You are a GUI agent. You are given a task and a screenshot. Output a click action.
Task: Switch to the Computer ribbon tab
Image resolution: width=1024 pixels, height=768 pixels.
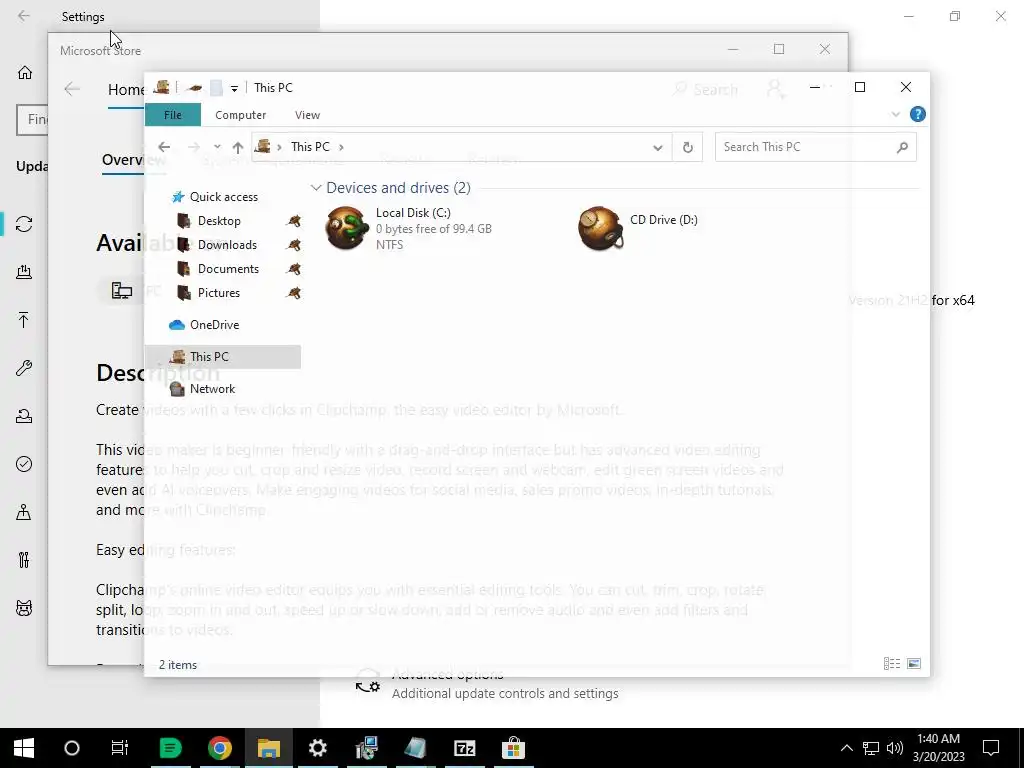pyautogui.click(x=240, y=115)
